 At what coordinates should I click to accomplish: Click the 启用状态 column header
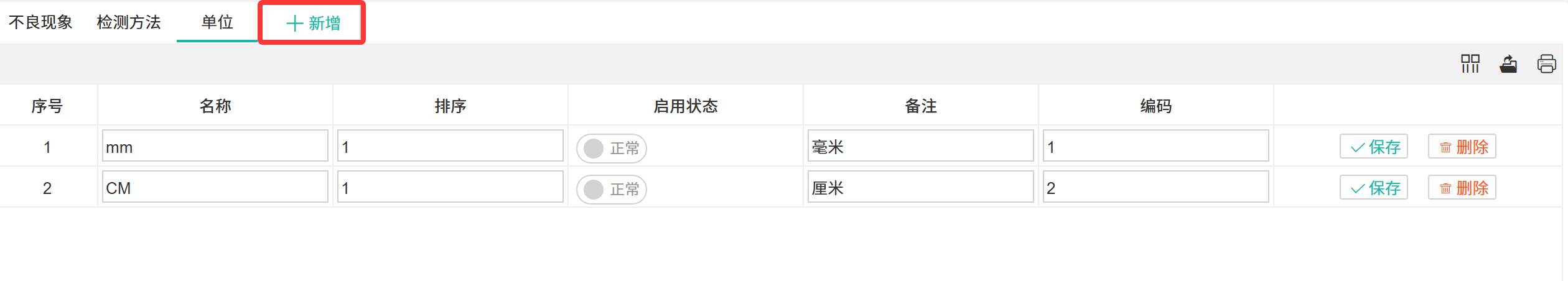[x=686, y=106]
